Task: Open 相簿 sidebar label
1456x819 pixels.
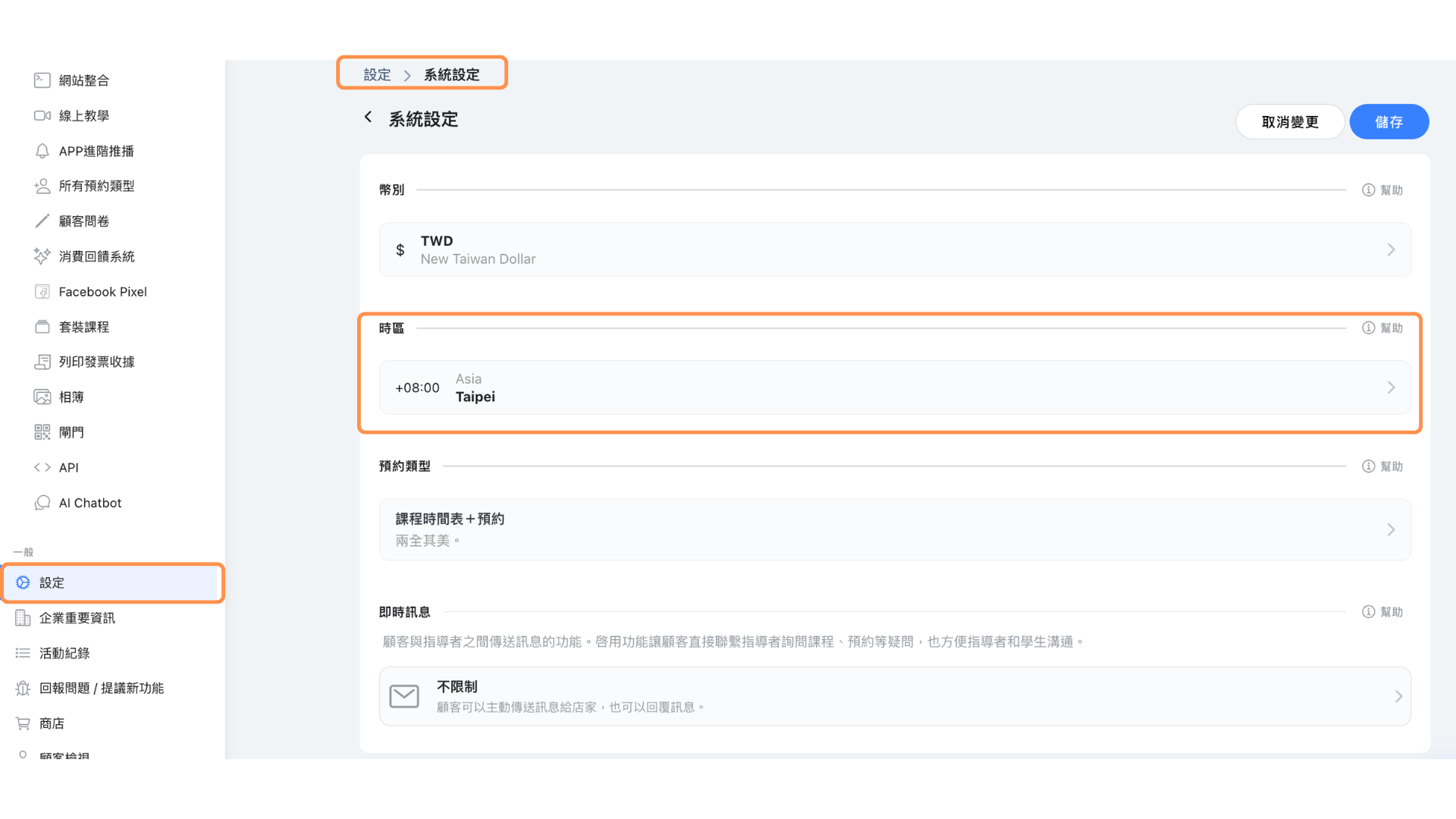Action: 71,397
